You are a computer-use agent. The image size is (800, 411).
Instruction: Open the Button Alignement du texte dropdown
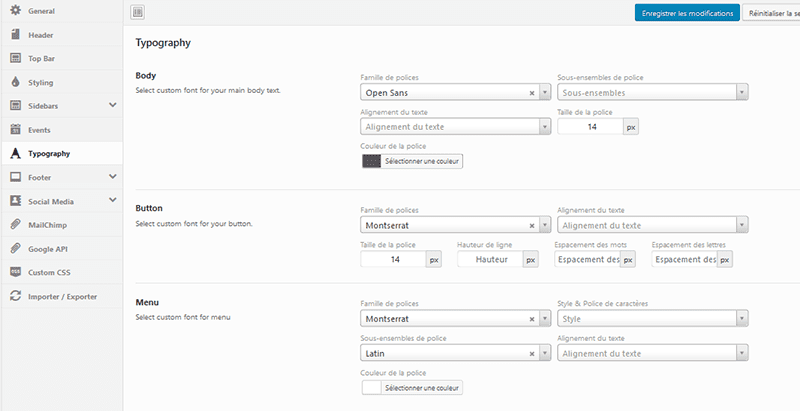(653, 225)
